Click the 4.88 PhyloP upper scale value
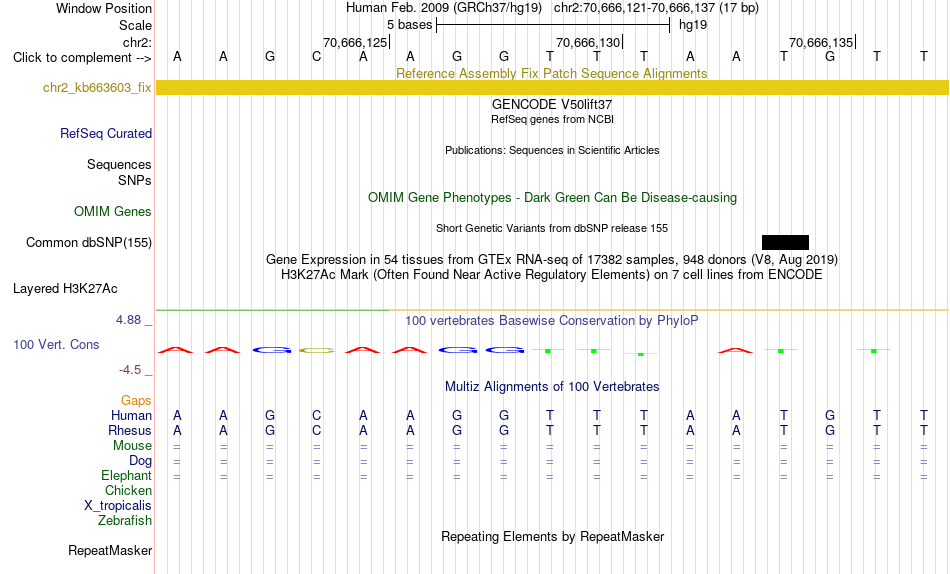The height and width of the screenshot is (574, 950). pos(128,319)
